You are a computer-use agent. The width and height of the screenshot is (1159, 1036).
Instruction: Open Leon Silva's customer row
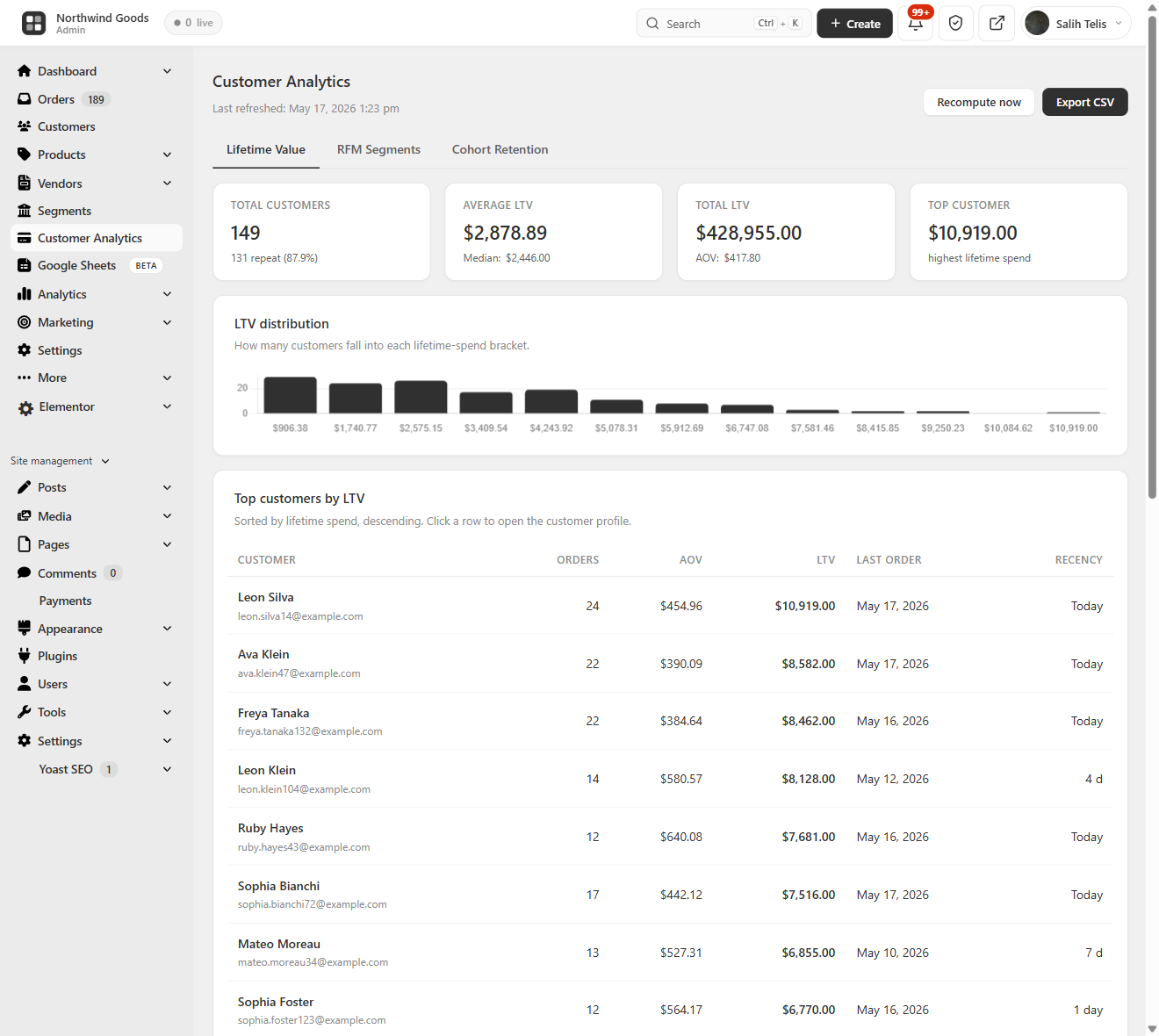coord(671,606)
